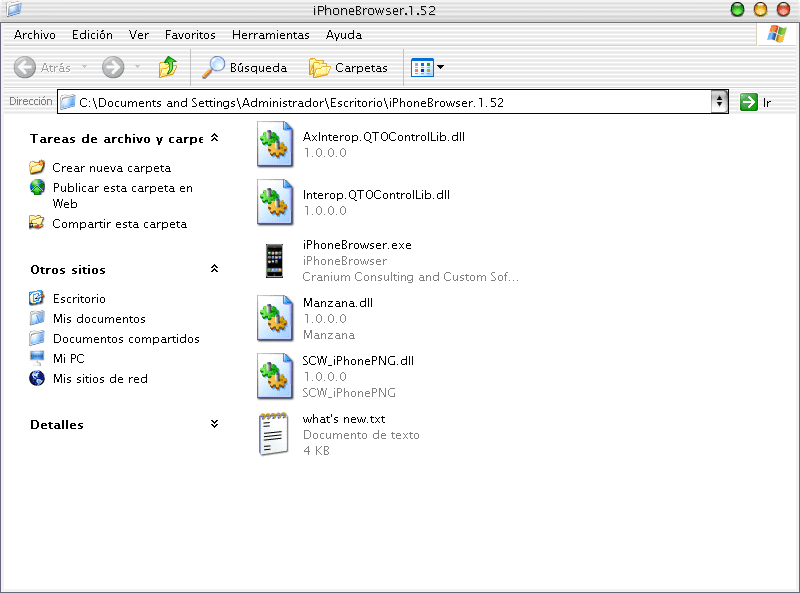Click file name SCW_iPhonePNG.dll
Image resolution: width=800 pixels, height=593 pixels.
(358, 361)
